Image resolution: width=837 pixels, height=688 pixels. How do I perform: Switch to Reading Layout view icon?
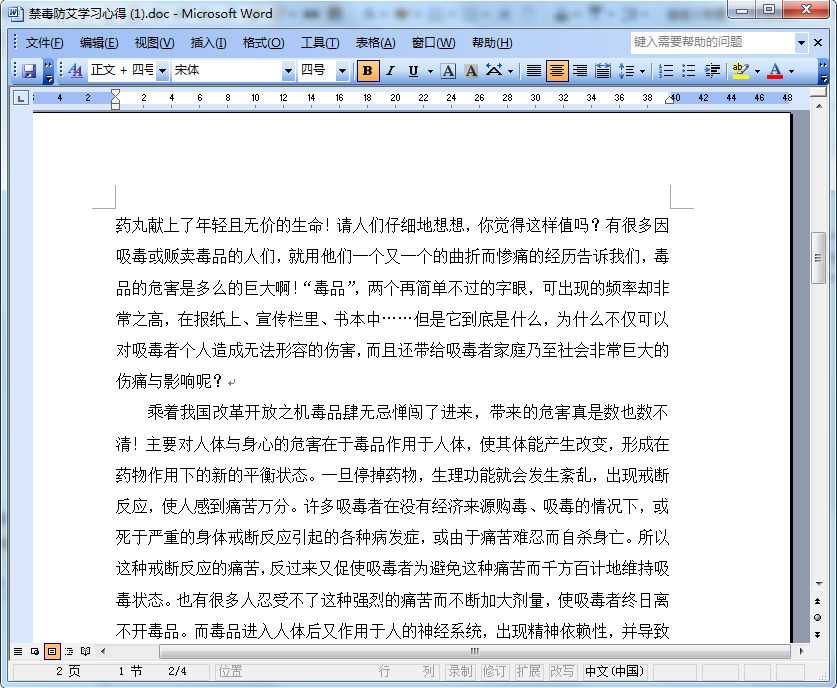pos(85,651)
